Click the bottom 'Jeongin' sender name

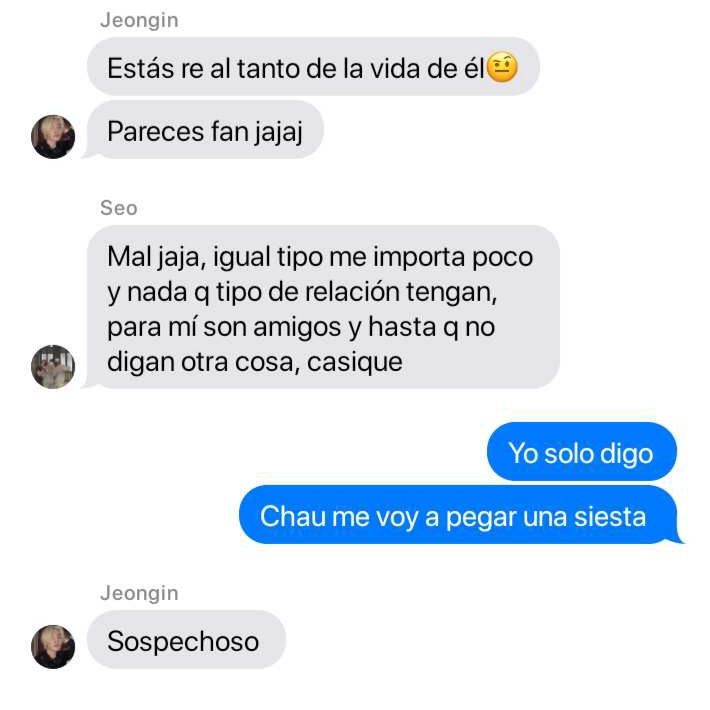coord(139,594)
